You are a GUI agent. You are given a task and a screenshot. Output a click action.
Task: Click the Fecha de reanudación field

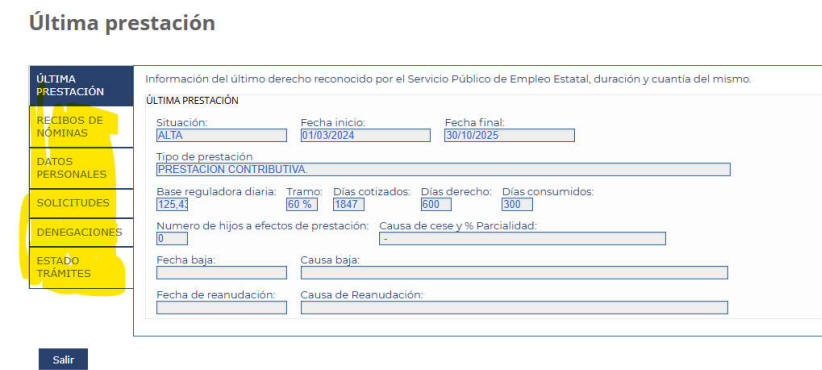pos(221,308)
